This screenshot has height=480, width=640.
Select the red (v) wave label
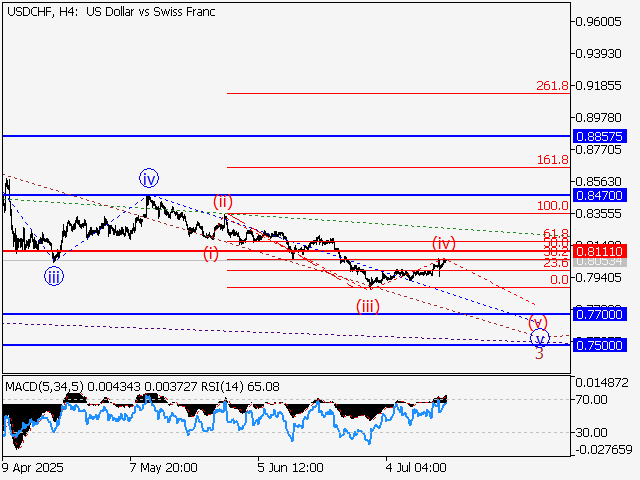pyautogui.click(x=538, y=322)
